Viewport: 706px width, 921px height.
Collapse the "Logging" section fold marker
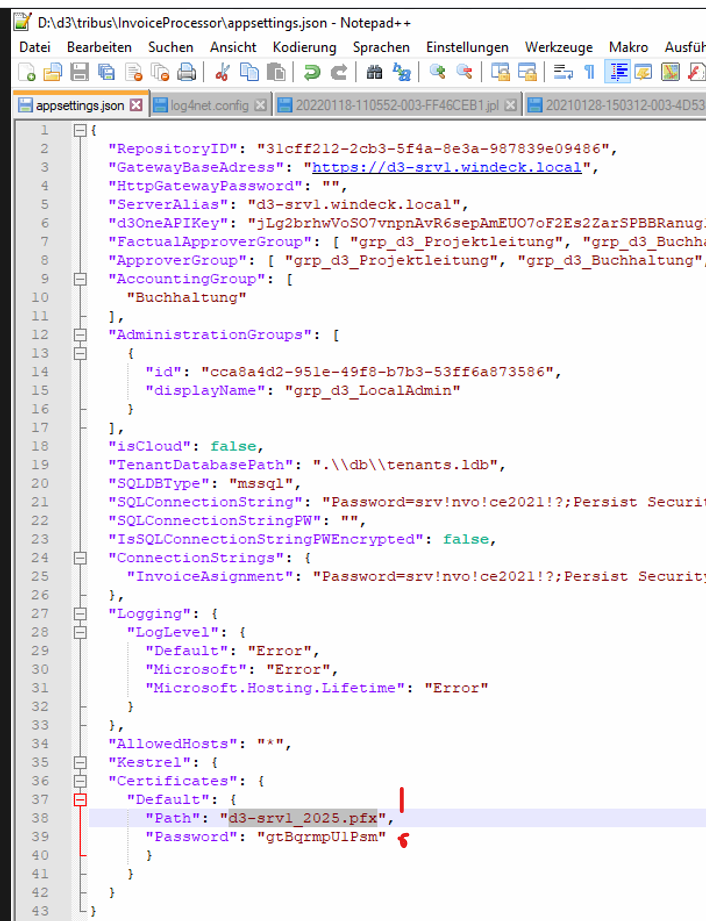coord(78,614)
